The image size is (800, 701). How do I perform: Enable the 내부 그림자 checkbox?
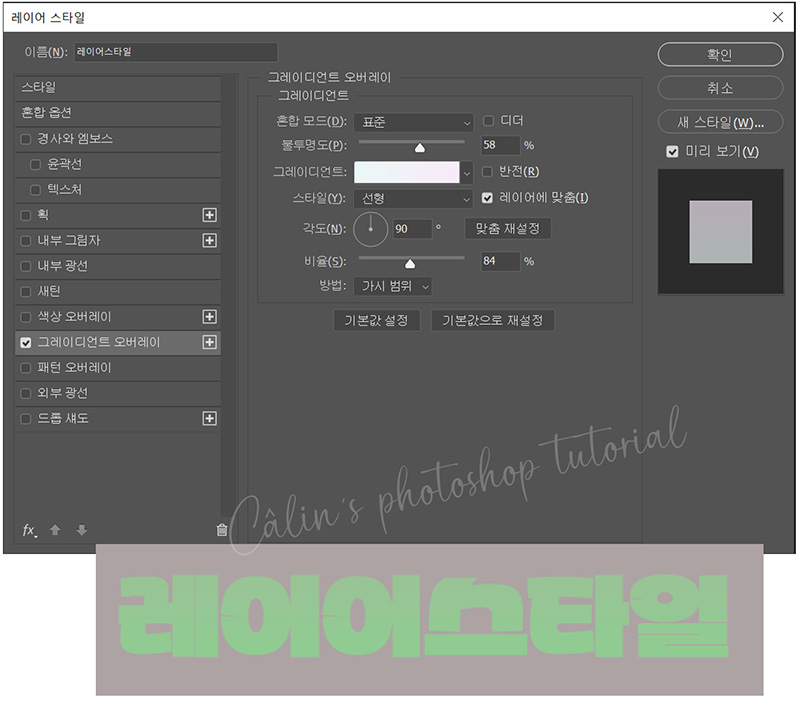click(x=26, y=241)
